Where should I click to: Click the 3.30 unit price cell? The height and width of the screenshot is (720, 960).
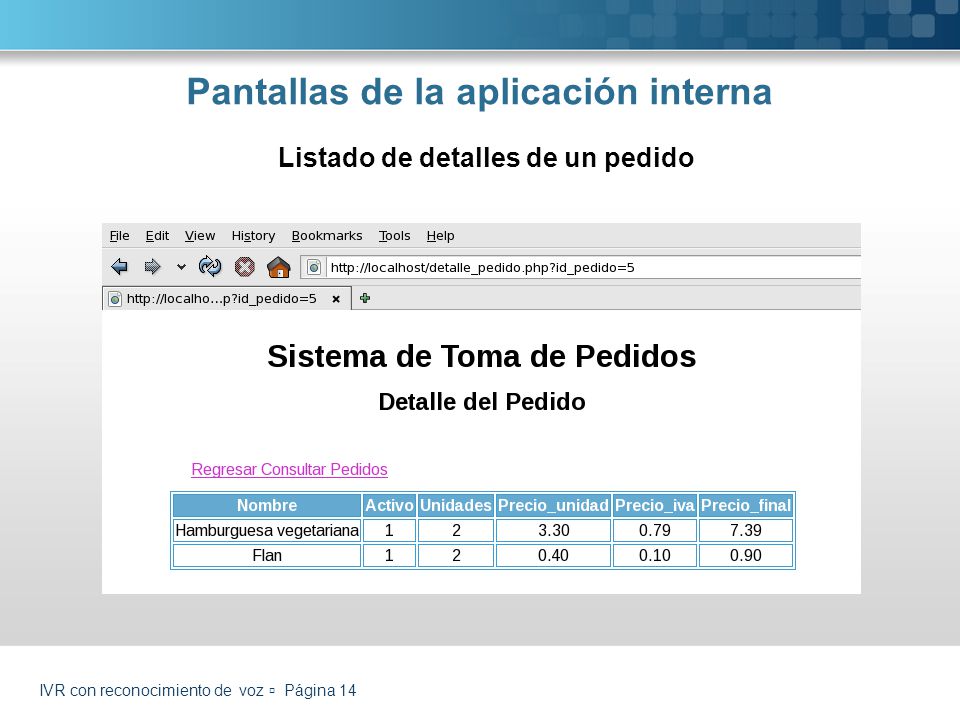click(553, 531)
